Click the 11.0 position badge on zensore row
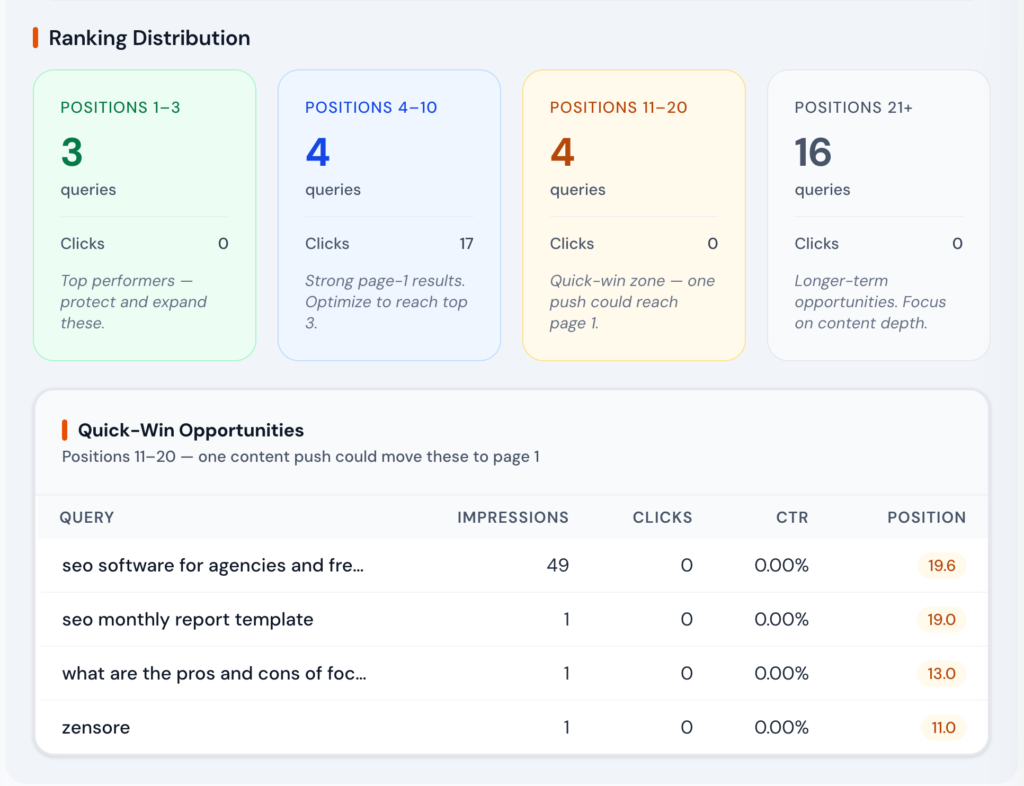 (x=941, y=727)
